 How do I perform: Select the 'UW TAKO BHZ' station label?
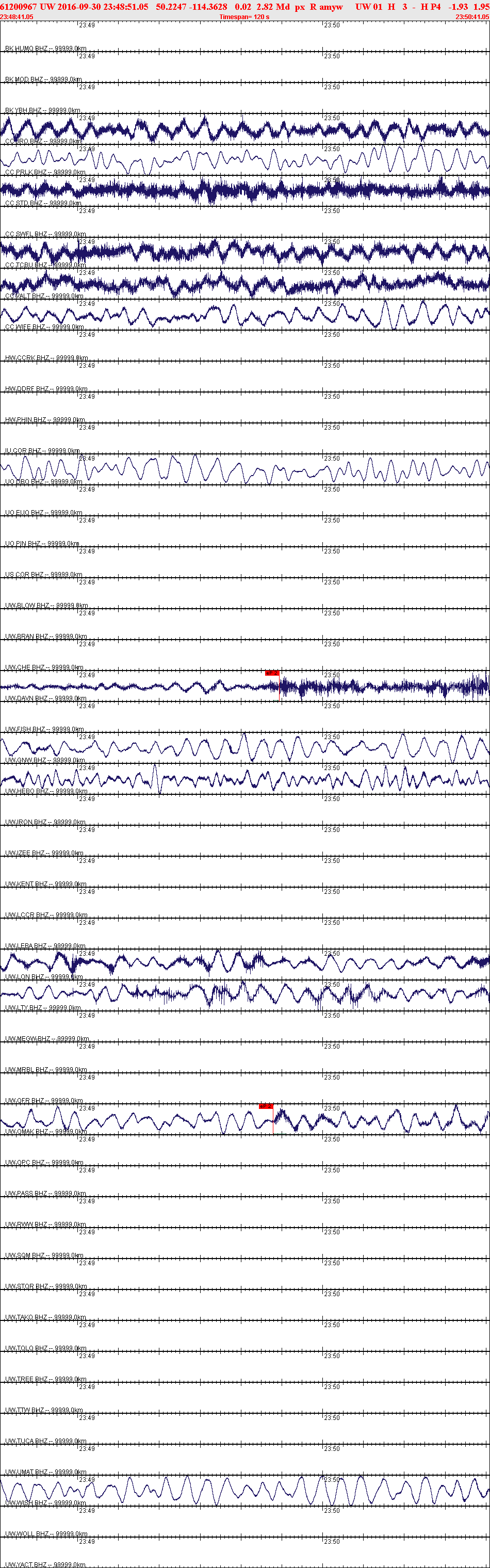[x=46, y=1317]
